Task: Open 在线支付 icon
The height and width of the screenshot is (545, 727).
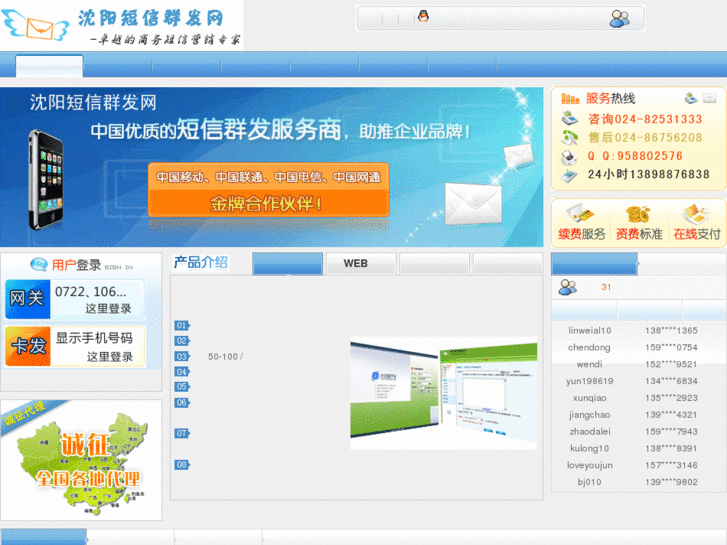Action: click(x=695, y=214)
